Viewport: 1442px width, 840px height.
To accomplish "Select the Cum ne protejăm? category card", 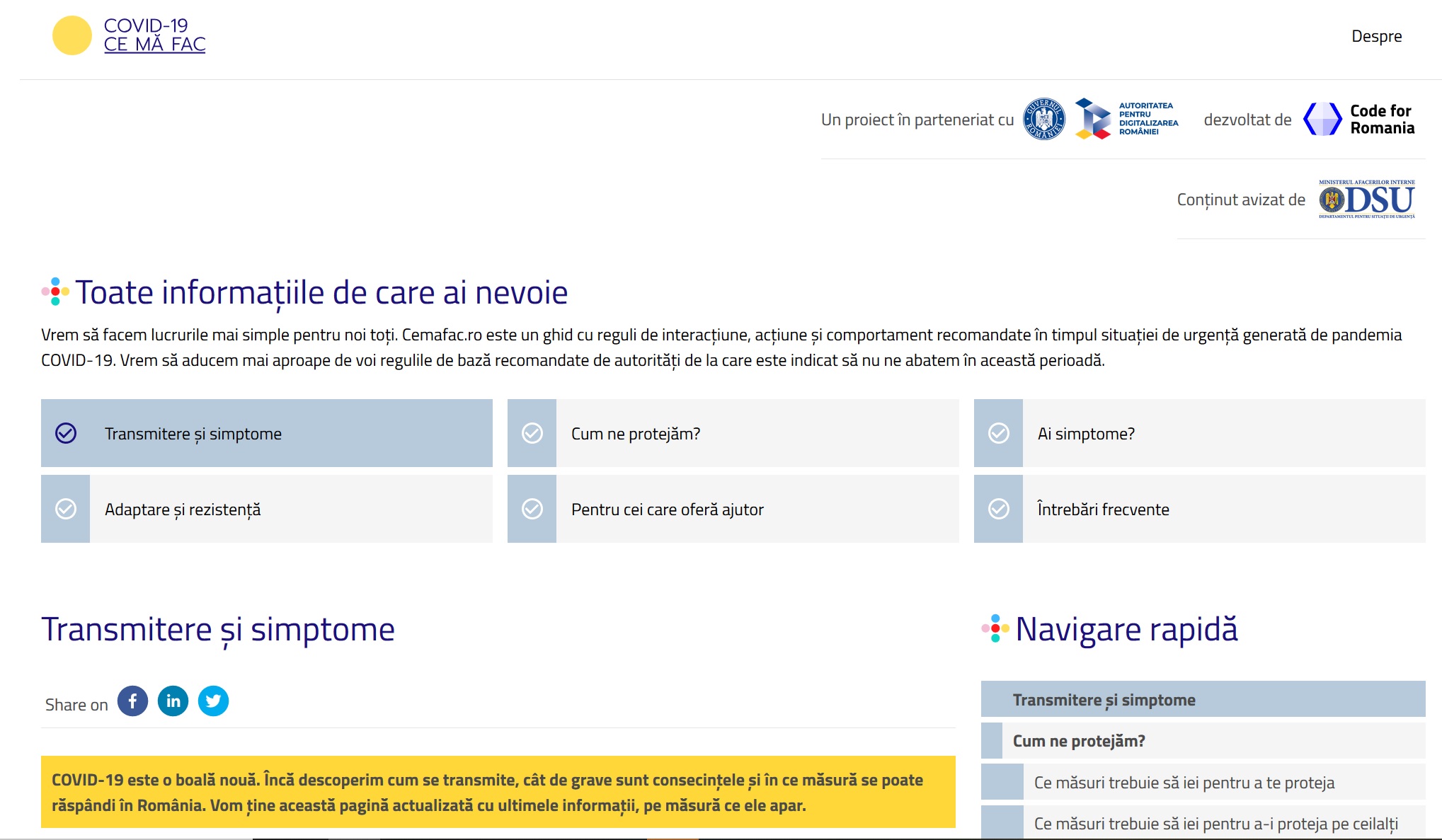I will 733,433.
